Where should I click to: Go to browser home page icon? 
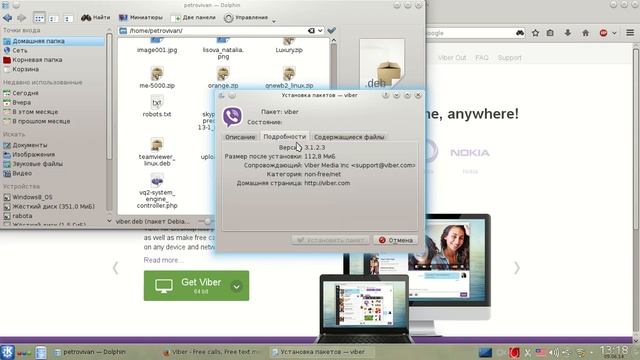pos(585,33)
